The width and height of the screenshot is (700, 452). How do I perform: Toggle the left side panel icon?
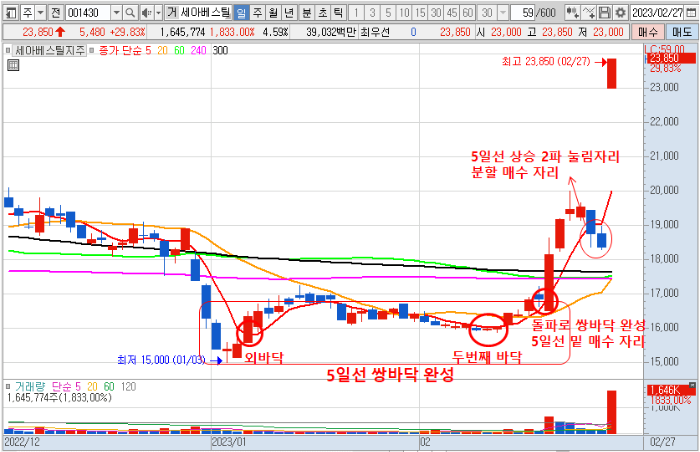click(12, 13)
